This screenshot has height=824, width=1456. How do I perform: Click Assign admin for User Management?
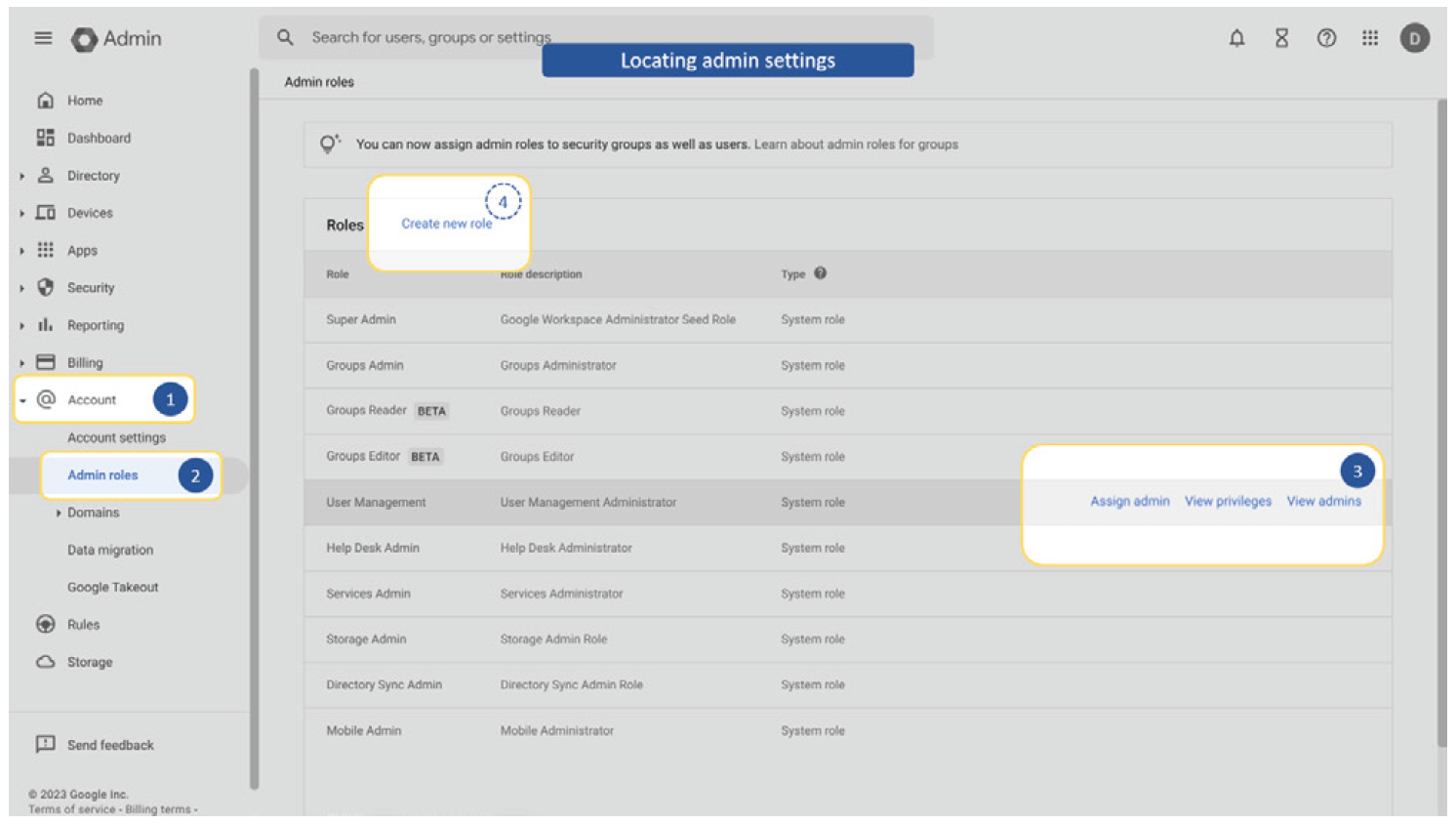click(x=1129, y=501)
